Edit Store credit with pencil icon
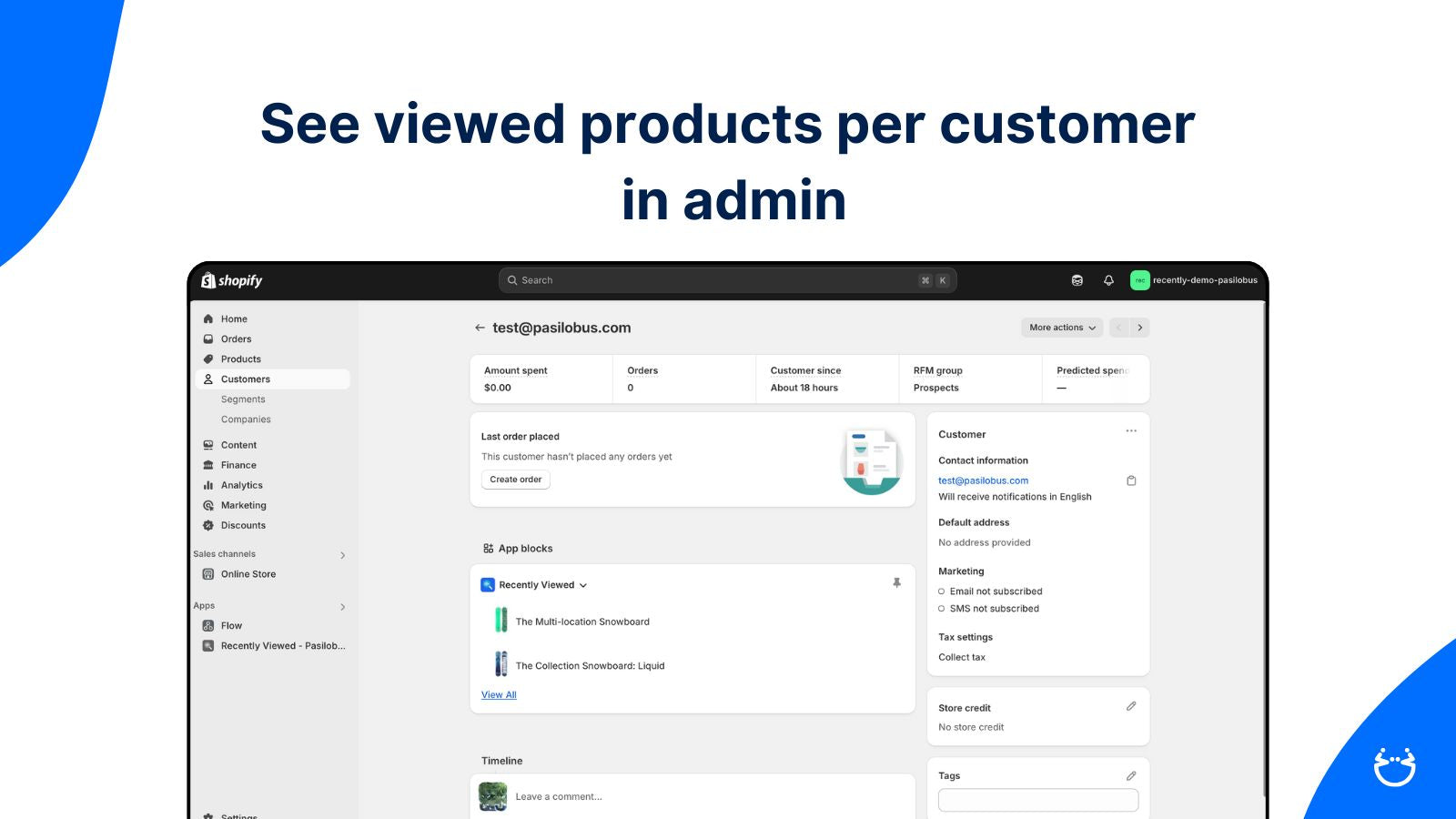 pyautogui.click(x=1131, y=706)
